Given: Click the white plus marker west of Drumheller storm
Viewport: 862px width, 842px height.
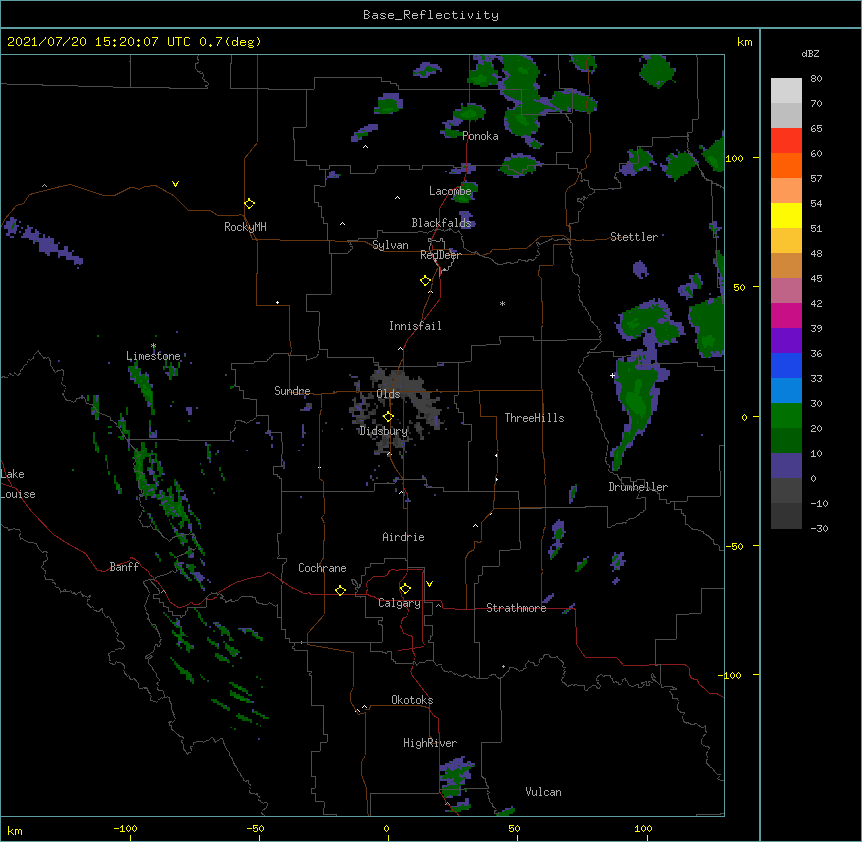Looking at the screenshot, I should click(612, 375).
